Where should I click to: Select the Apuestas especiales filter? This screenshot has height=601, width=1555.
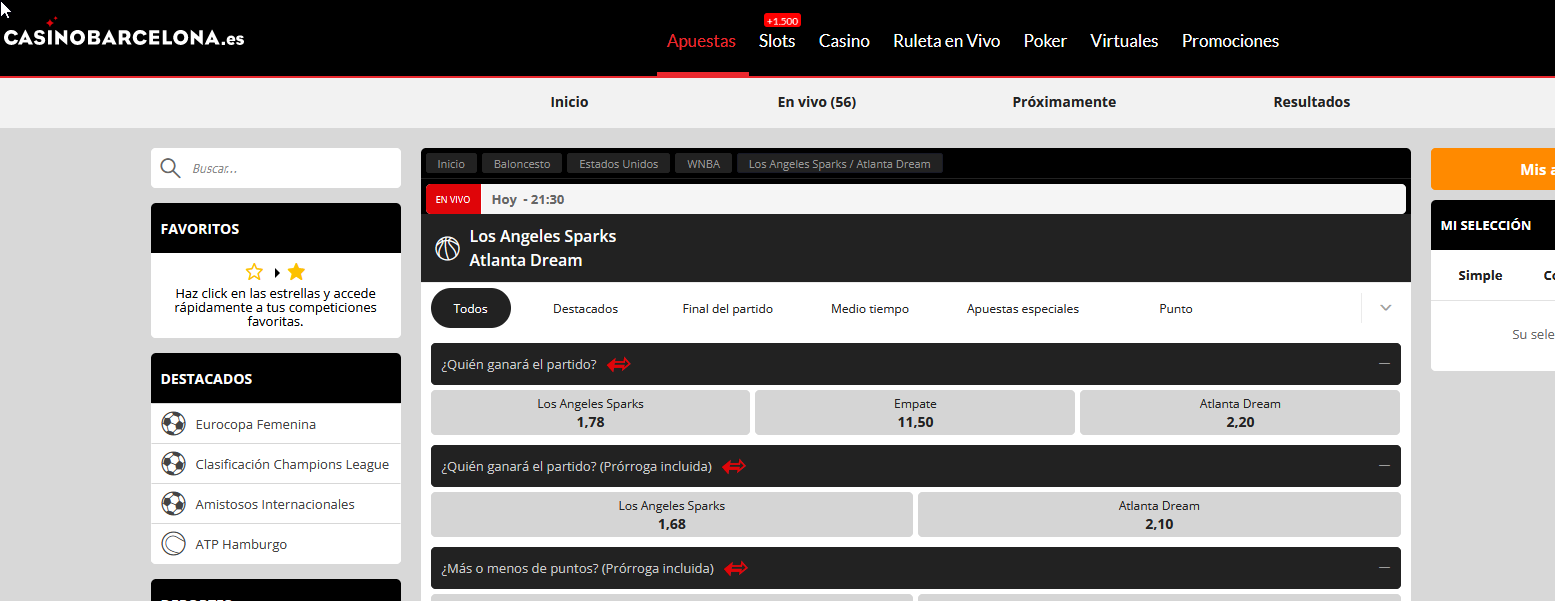tap(1023, 308)
